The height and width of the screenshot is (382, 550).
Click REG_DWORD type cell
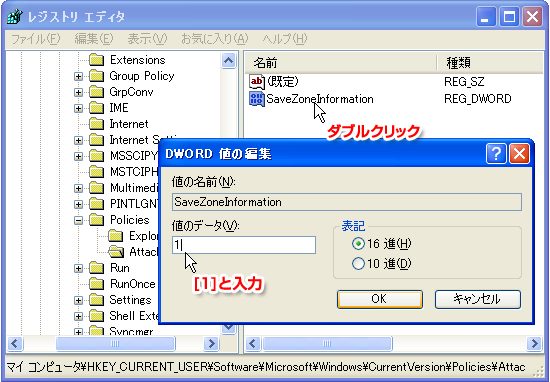click(x=477, y=99)
